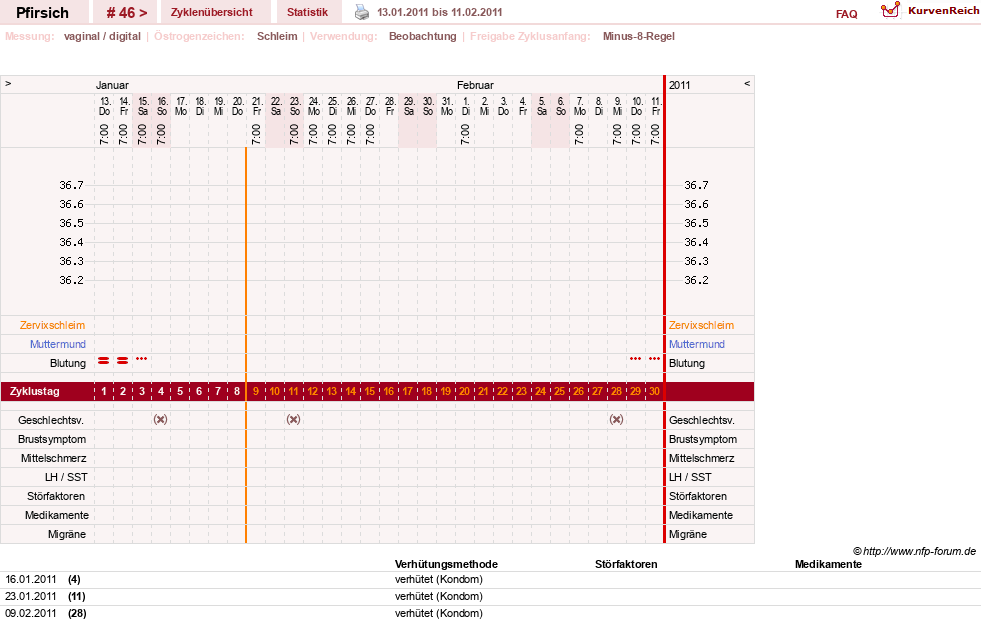Click the '11. Fr' date column header

(x=655, y=106)
